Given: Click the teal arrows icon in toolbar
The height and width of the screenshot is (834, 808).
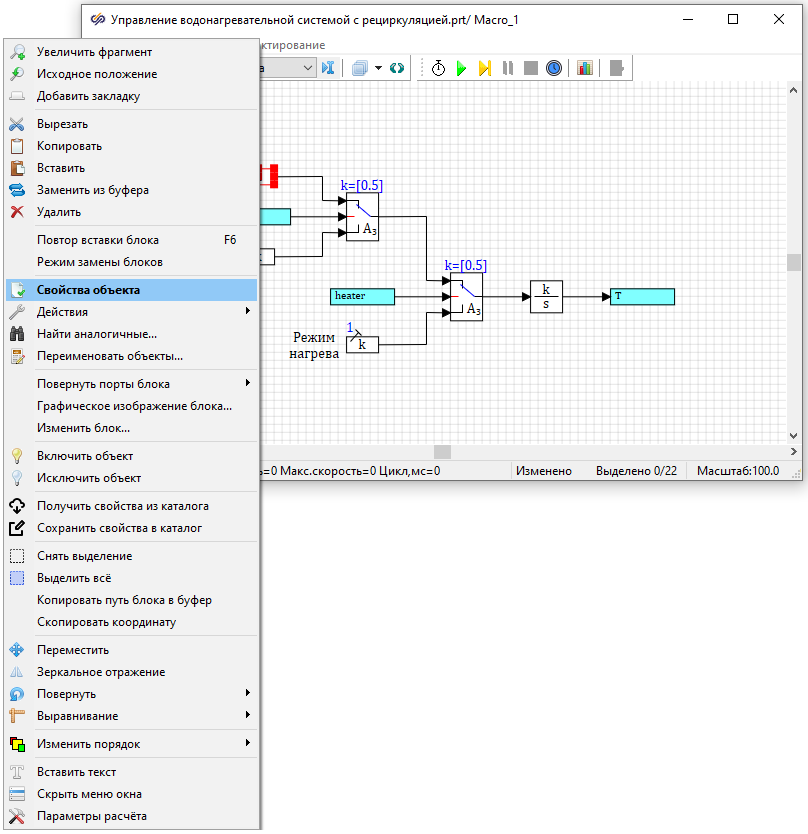Looking at the screenshot, I should coord(397,68).
